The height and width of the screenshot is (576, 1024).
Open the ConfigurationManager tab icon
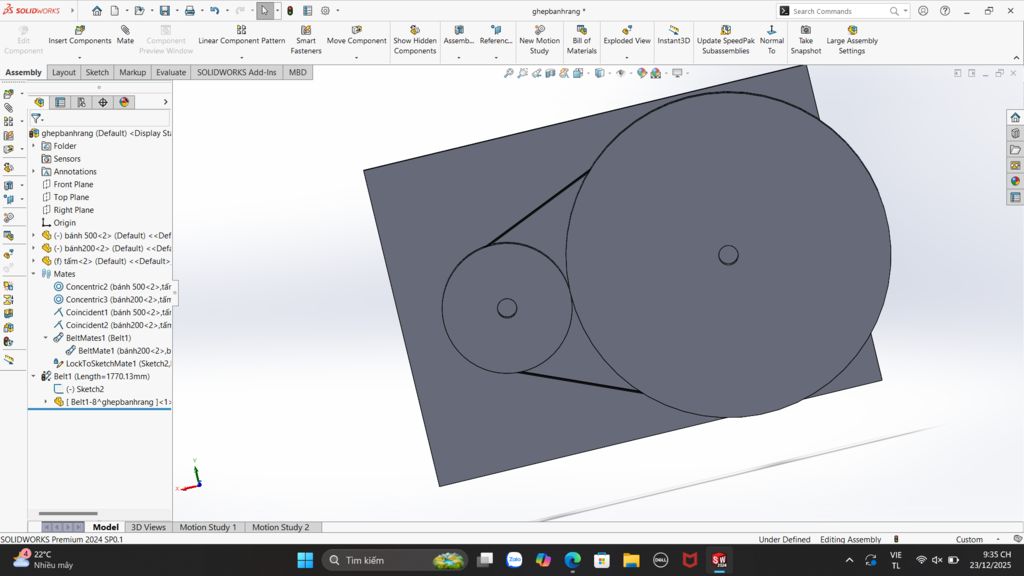(82, 102)
